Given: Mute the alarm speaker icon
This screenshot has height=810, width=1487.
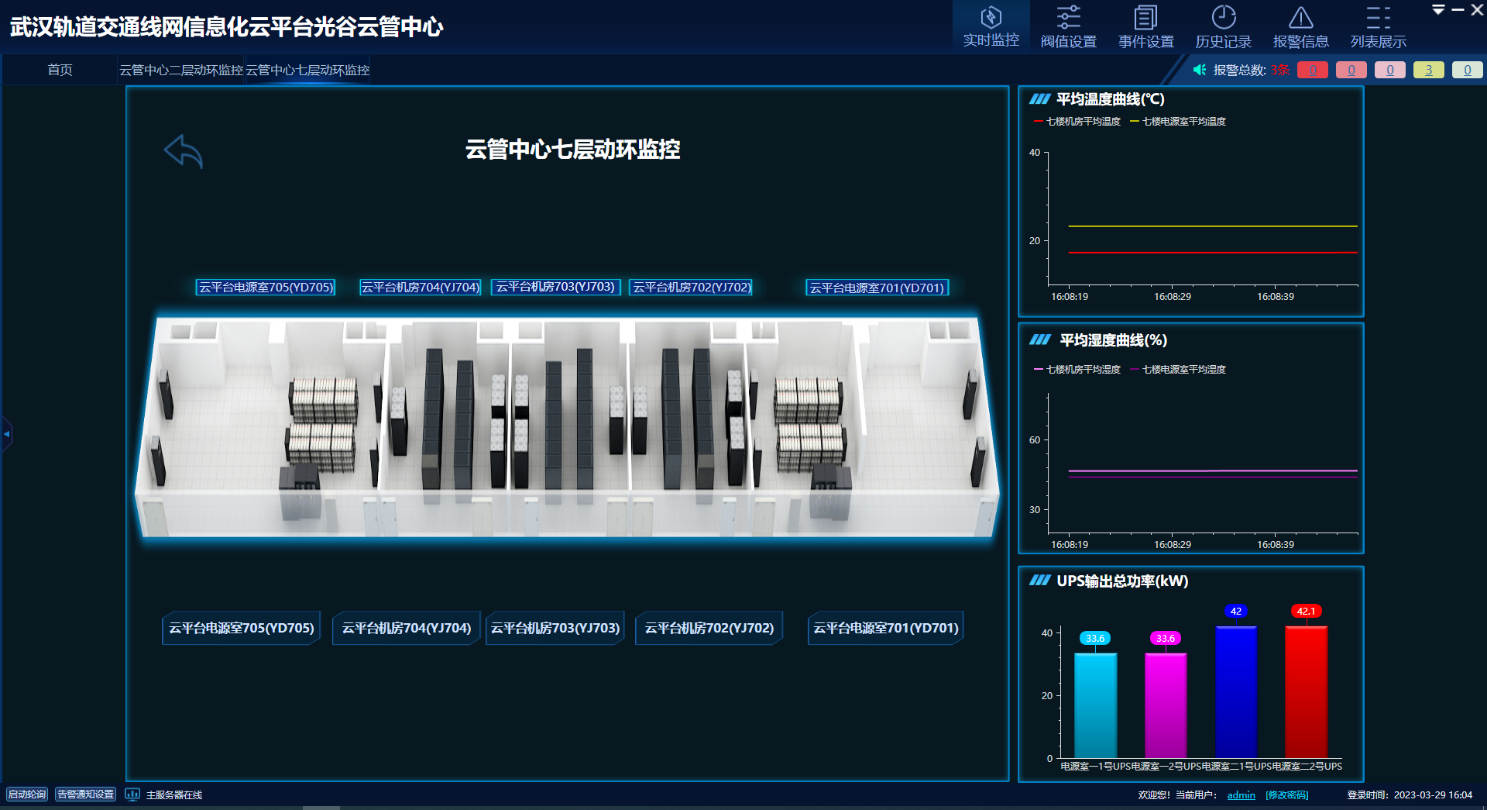Looking at the screenshot, I should [1200, 70].
